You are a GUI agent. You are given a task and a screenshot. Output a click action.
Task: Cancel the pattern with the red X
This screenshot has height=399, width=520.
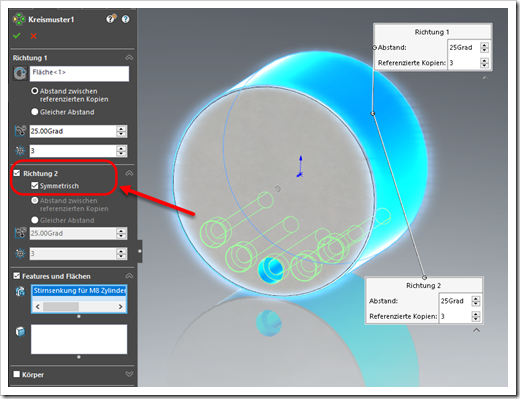point(33,36)
